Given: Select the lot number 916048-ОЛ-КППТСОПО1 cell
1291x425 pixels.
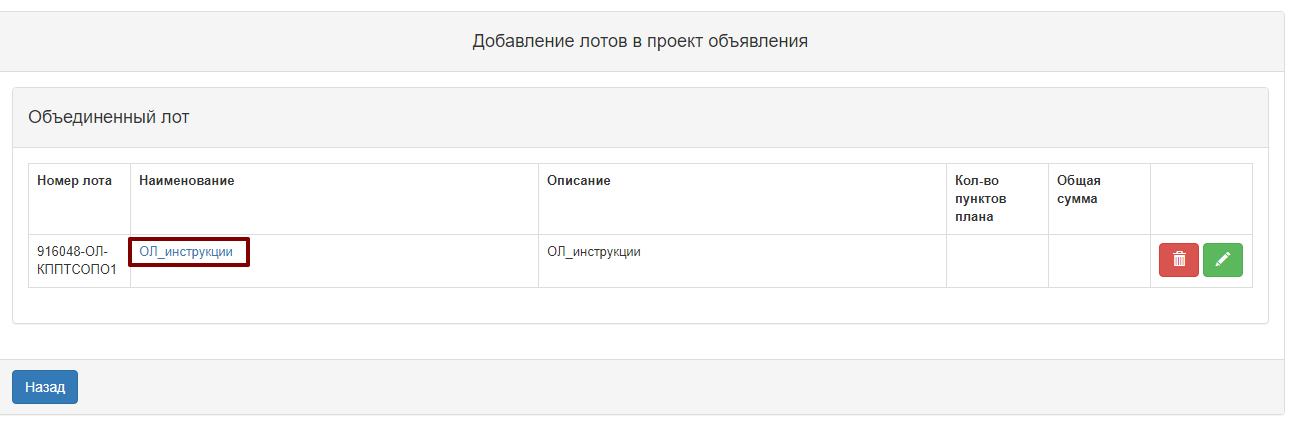Looking at the screenshot, I should (79, 261).
